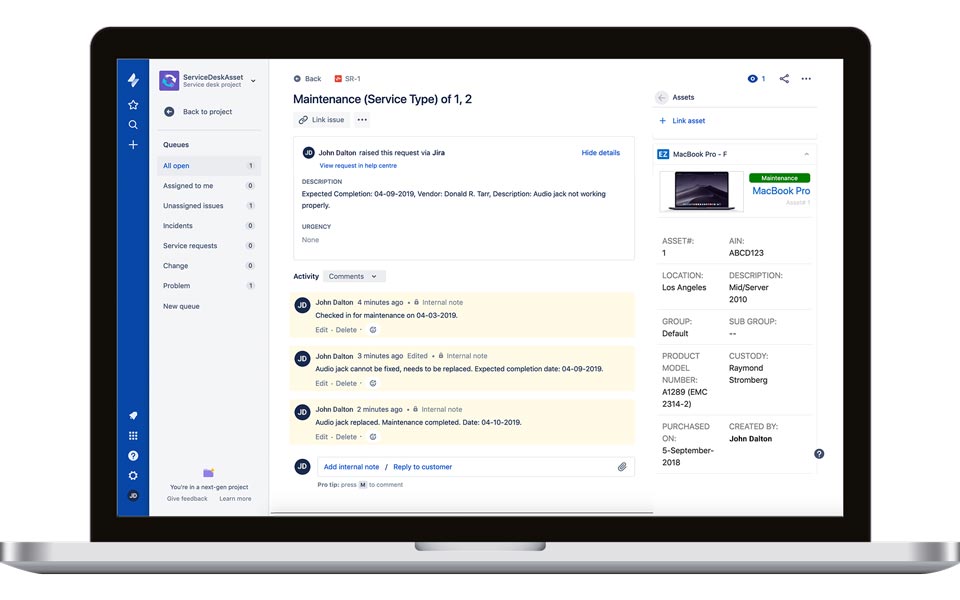Select the search magnifier in left sidebar
Viewport: 960px width, 600px height.
(132, 124)
